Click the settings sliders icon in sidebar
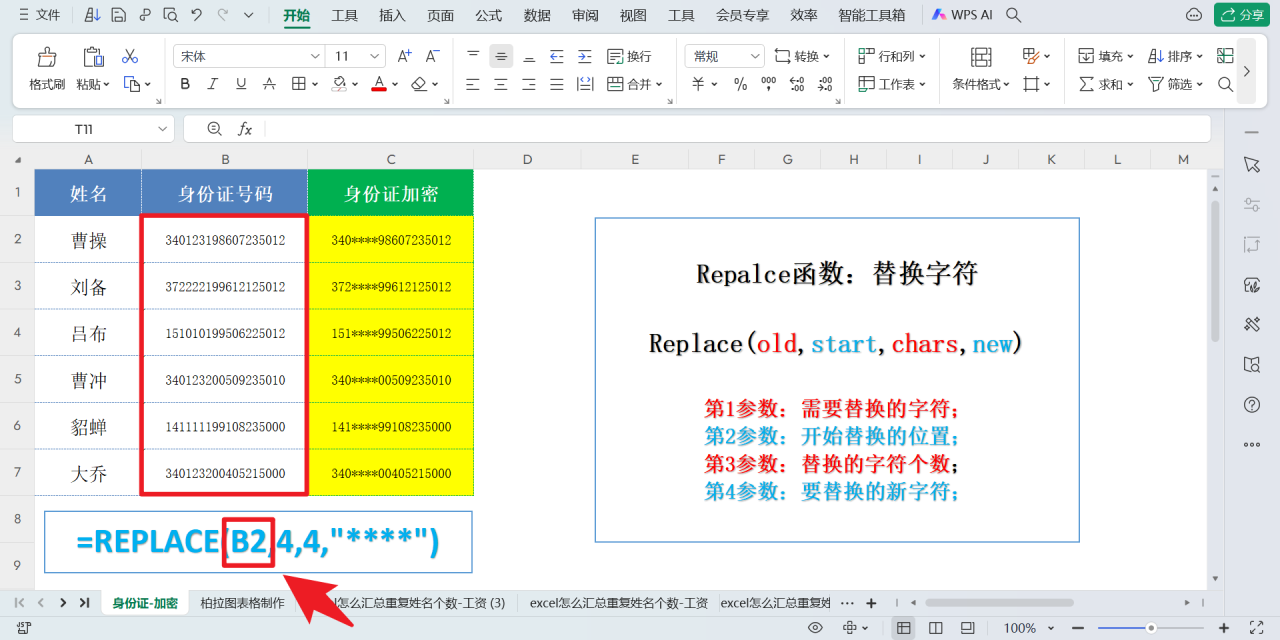1280x640 pixels. pos(1251,204)
